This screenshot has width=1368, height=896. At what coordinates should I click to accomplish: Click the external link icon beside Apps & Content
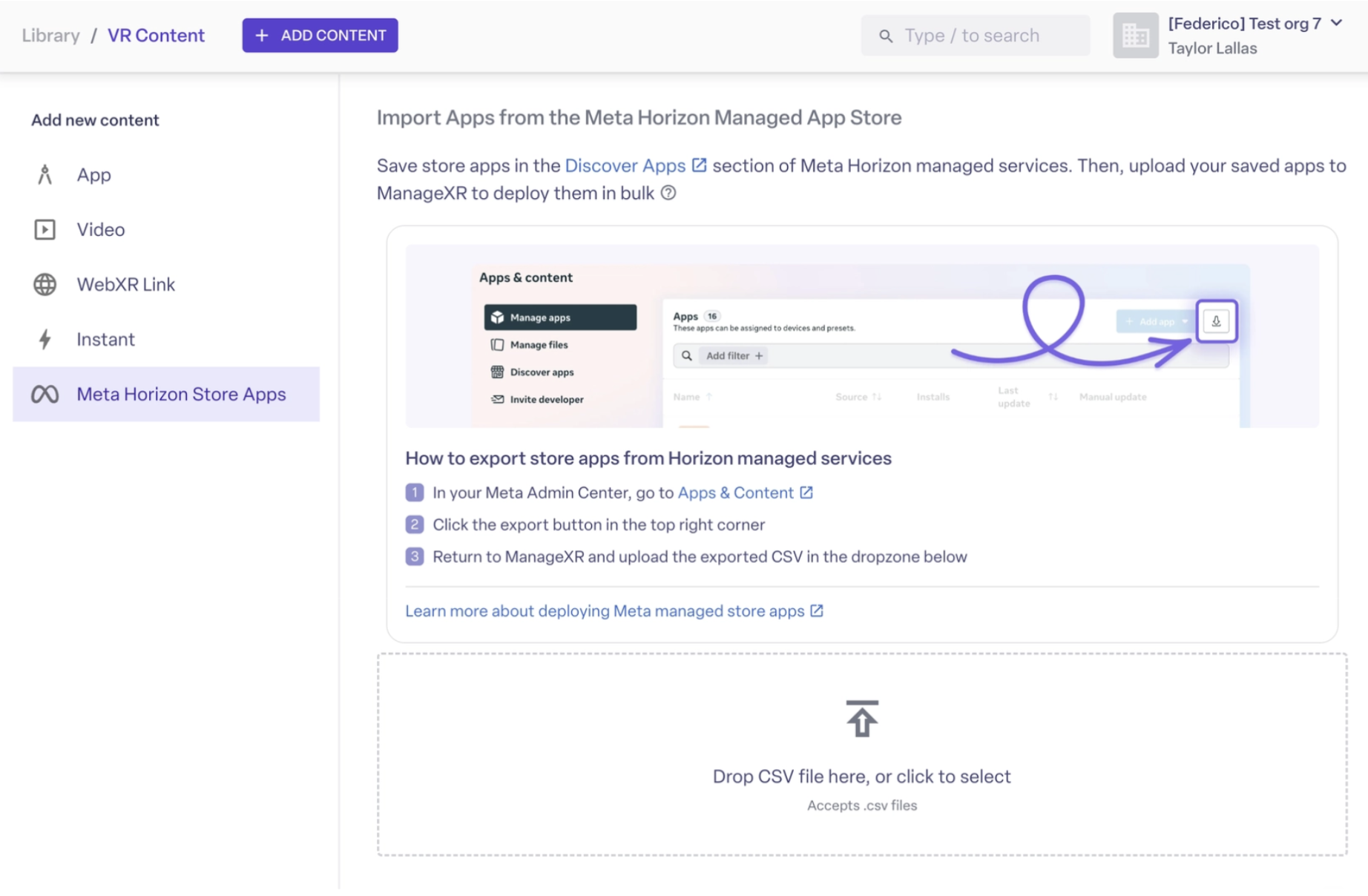coord(806,493)
